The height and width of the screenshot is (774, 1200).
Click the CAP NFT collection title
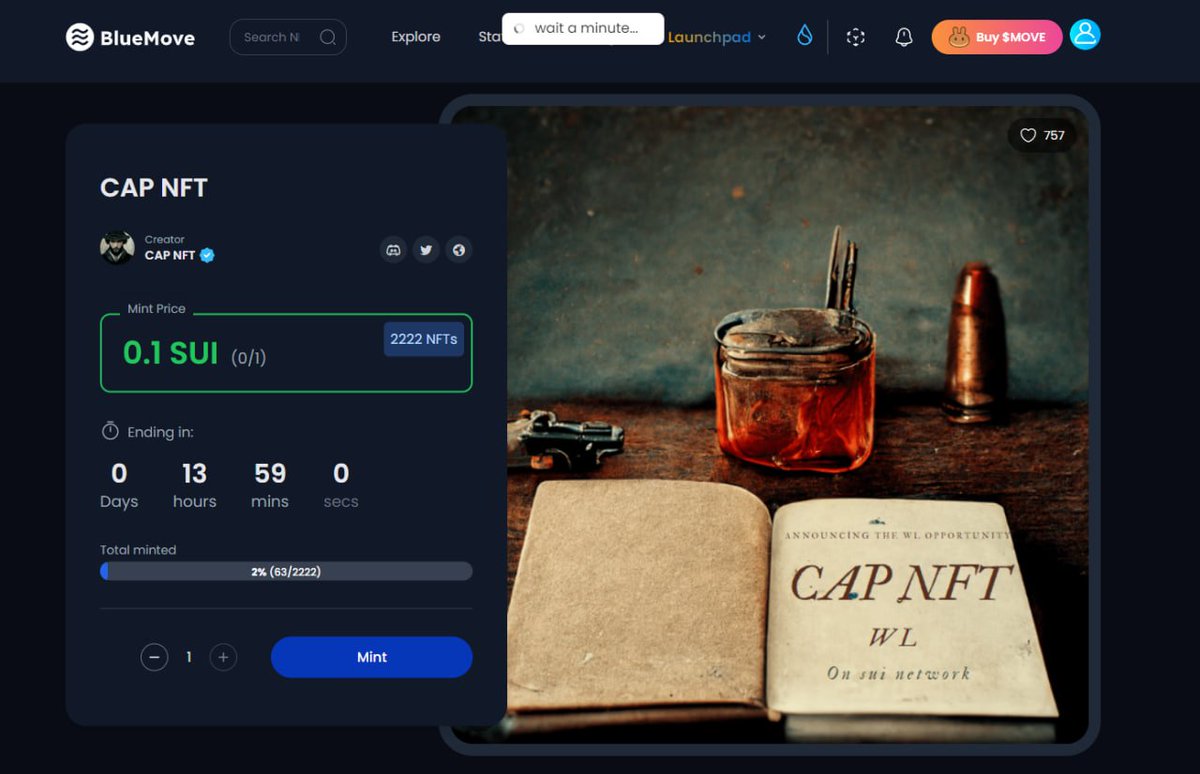coord(154,187)
